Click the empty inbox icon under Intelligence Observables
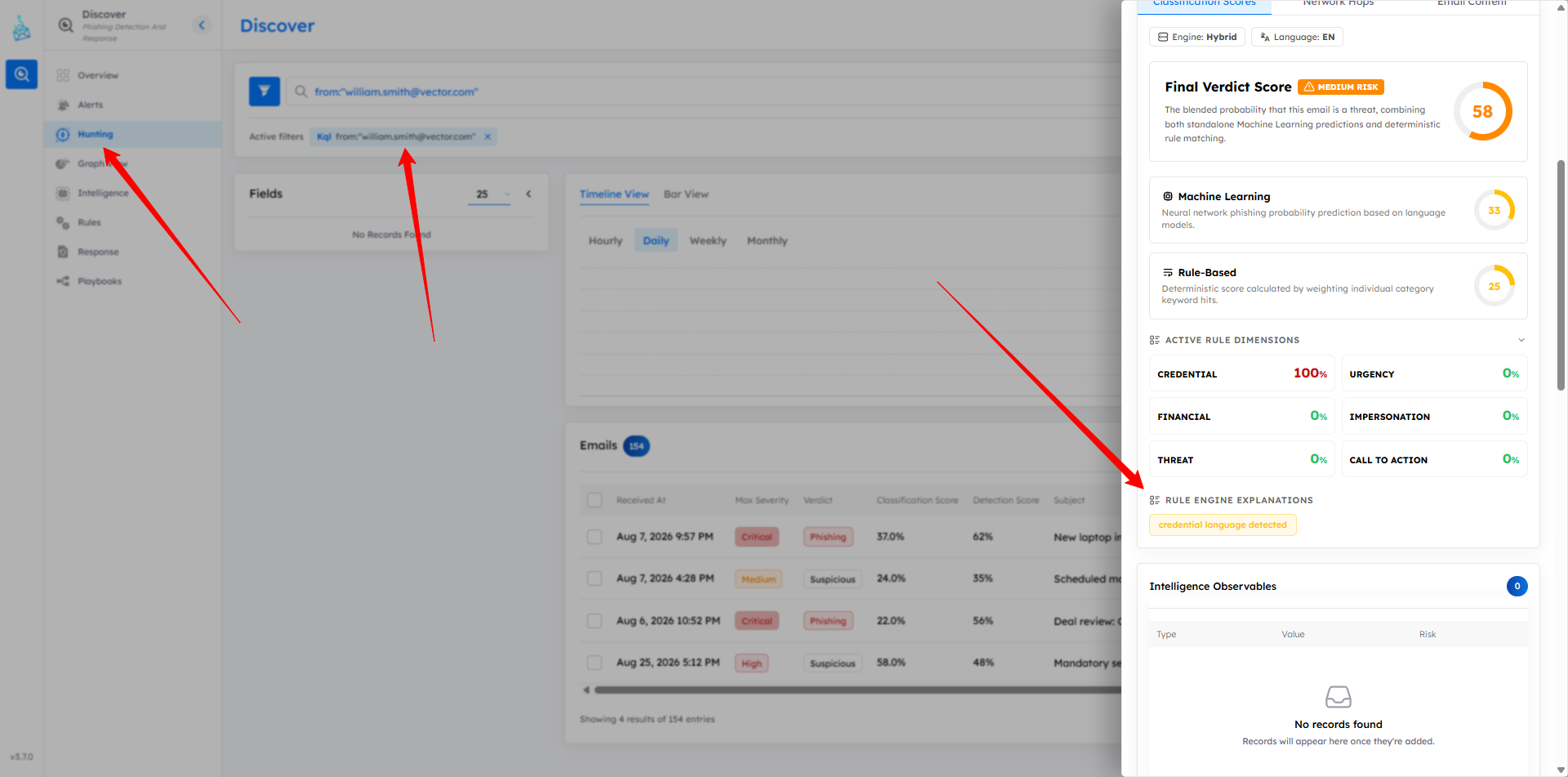 click(1339, 697)
